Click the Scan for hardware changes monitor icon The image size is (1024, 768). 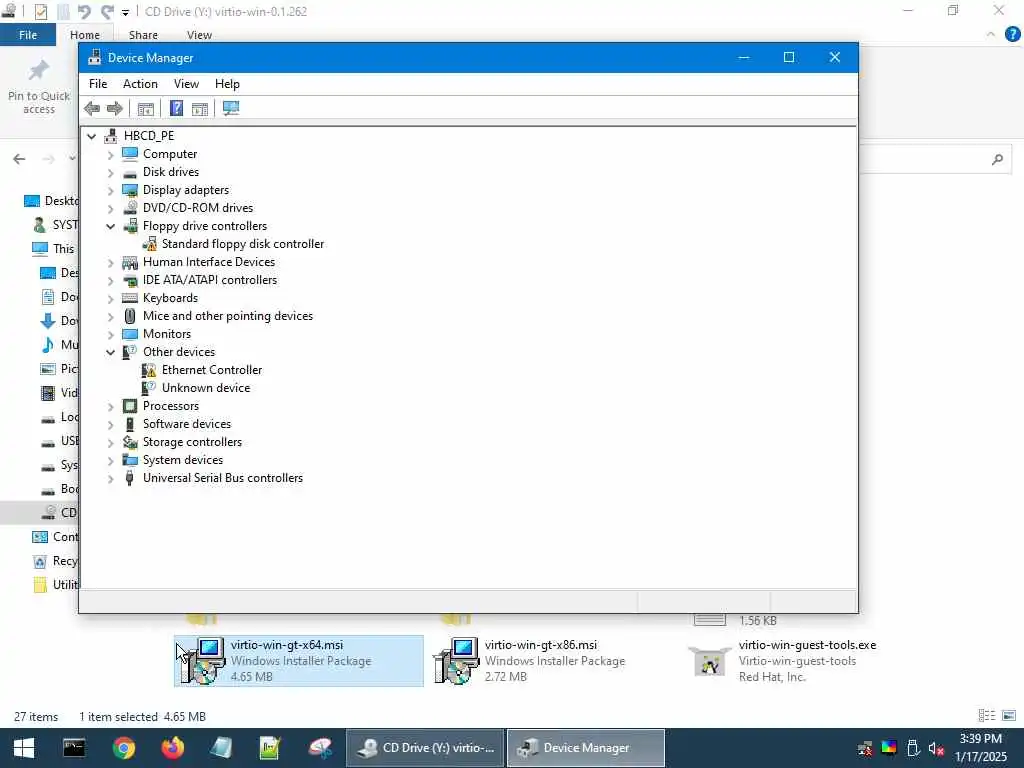[x=231, y=108]
